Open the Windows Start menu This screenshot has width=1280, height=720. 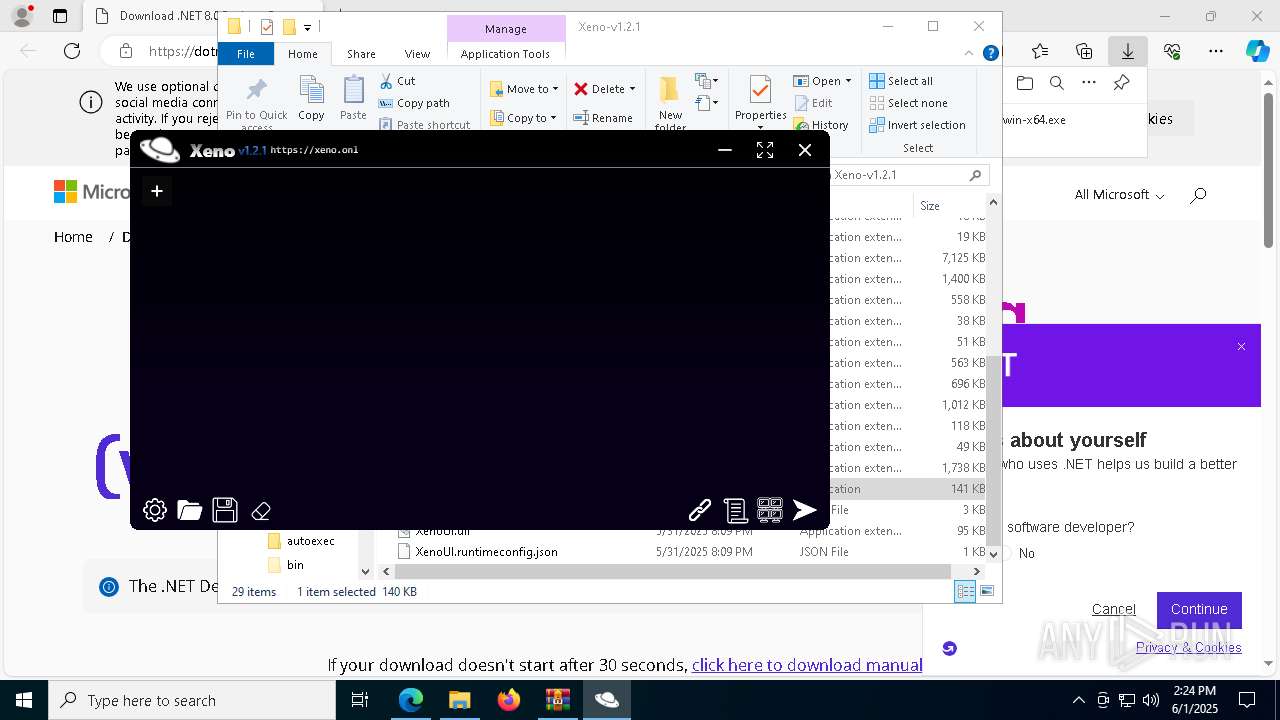point(24,700)
